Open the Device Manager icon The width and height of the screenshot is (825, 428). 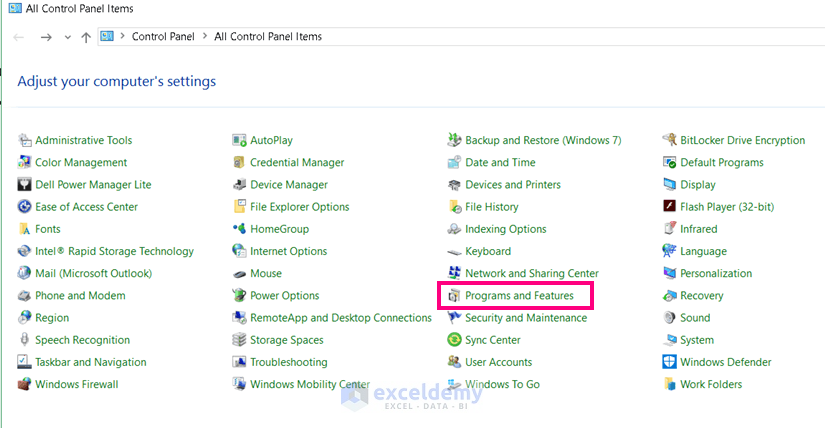[239, 184]
